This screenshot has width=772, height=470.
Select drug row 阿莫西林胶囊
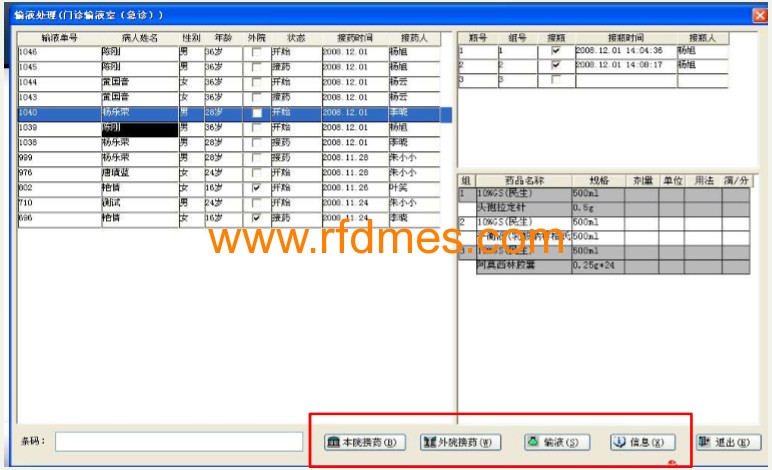[x=613, y=266]
